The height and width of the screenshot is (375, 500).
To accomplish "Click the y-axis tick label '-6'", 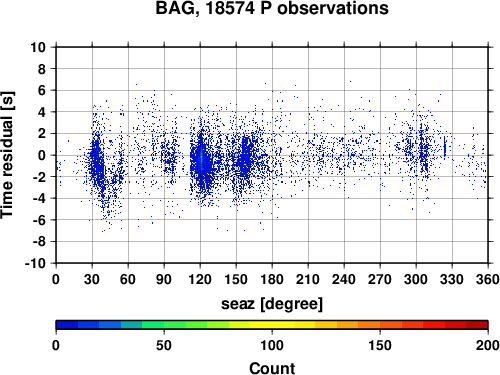I will 39,220.
